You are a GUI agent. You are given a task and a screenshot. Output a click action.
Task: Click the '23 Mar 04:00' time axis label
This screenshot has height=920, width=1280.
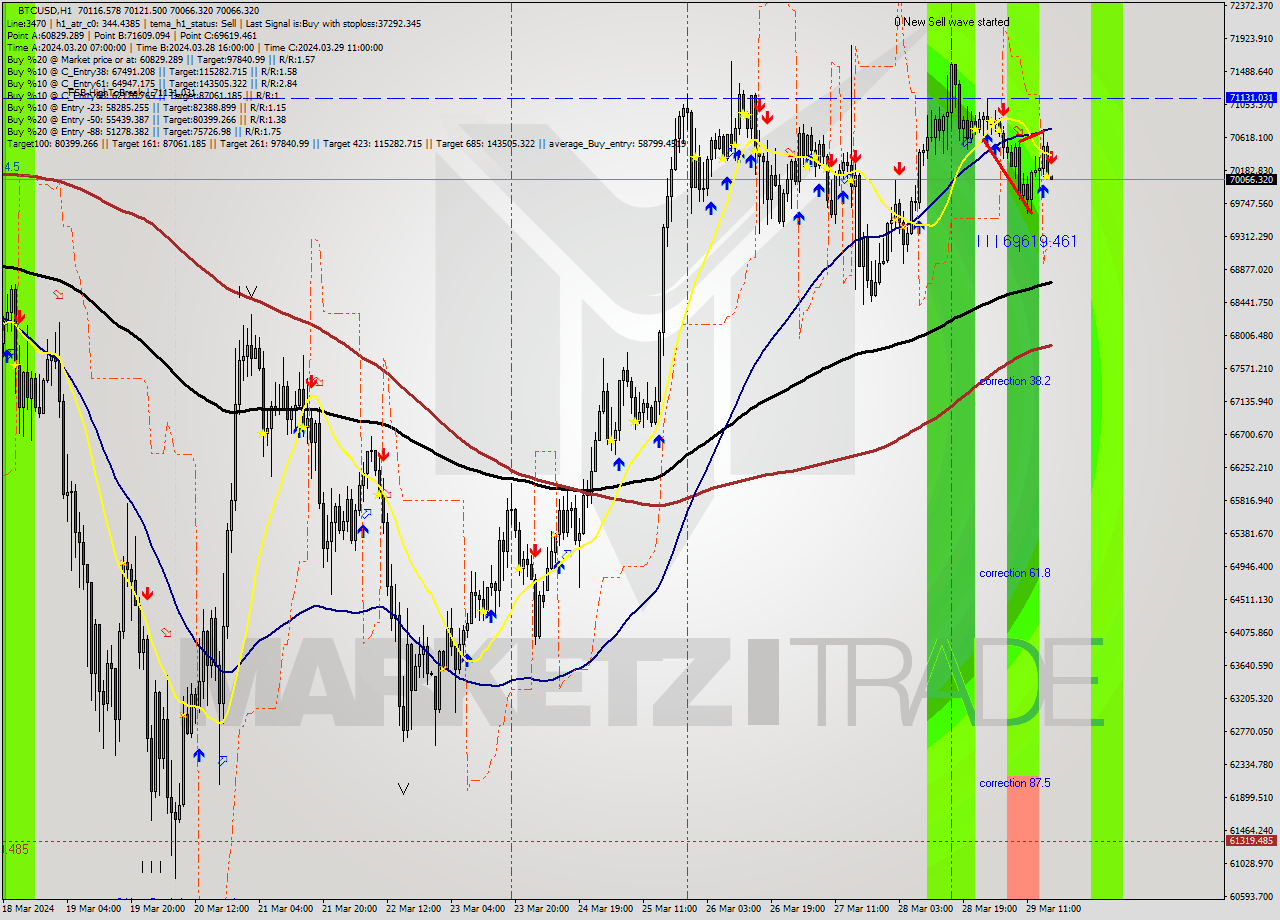[478, 909]
